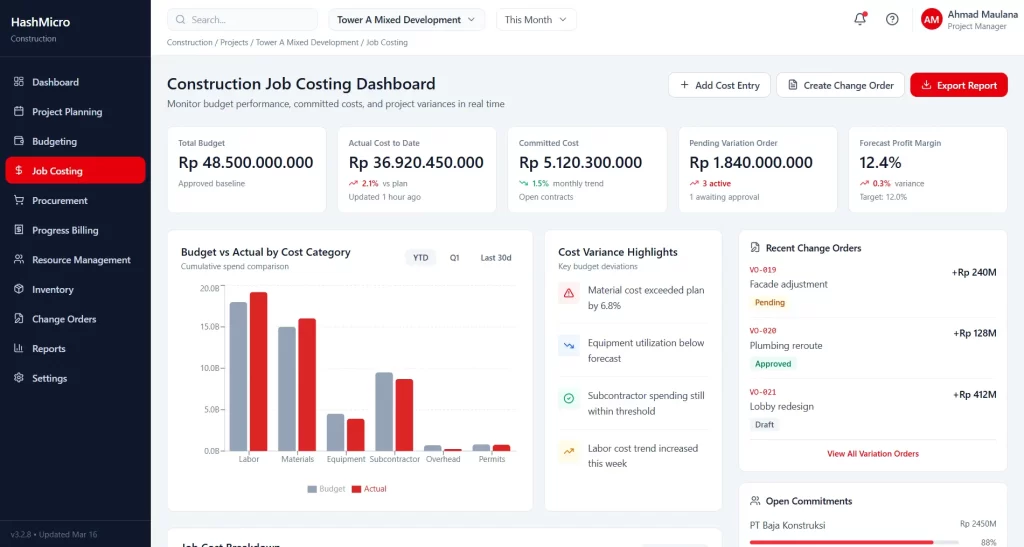This screenshot has width=1024, height=547.
Task: Open the Tower A Mixed Development project dropdown
Action: [x=406, y=20]
